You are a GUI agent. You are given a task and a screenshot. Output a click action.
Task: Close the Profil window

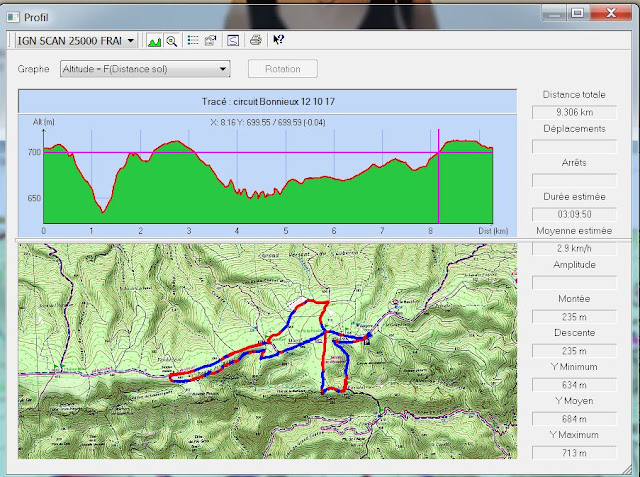[x=611, y=13]
